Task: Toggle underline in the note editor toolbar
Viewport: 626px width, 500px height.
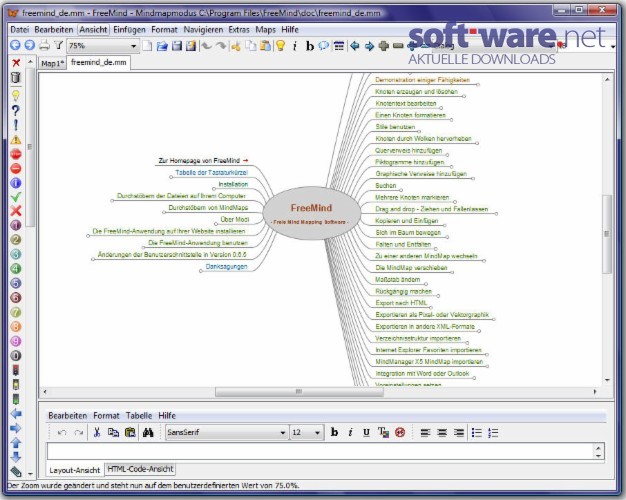Action: pyautogui.click(x=366, y=433)
